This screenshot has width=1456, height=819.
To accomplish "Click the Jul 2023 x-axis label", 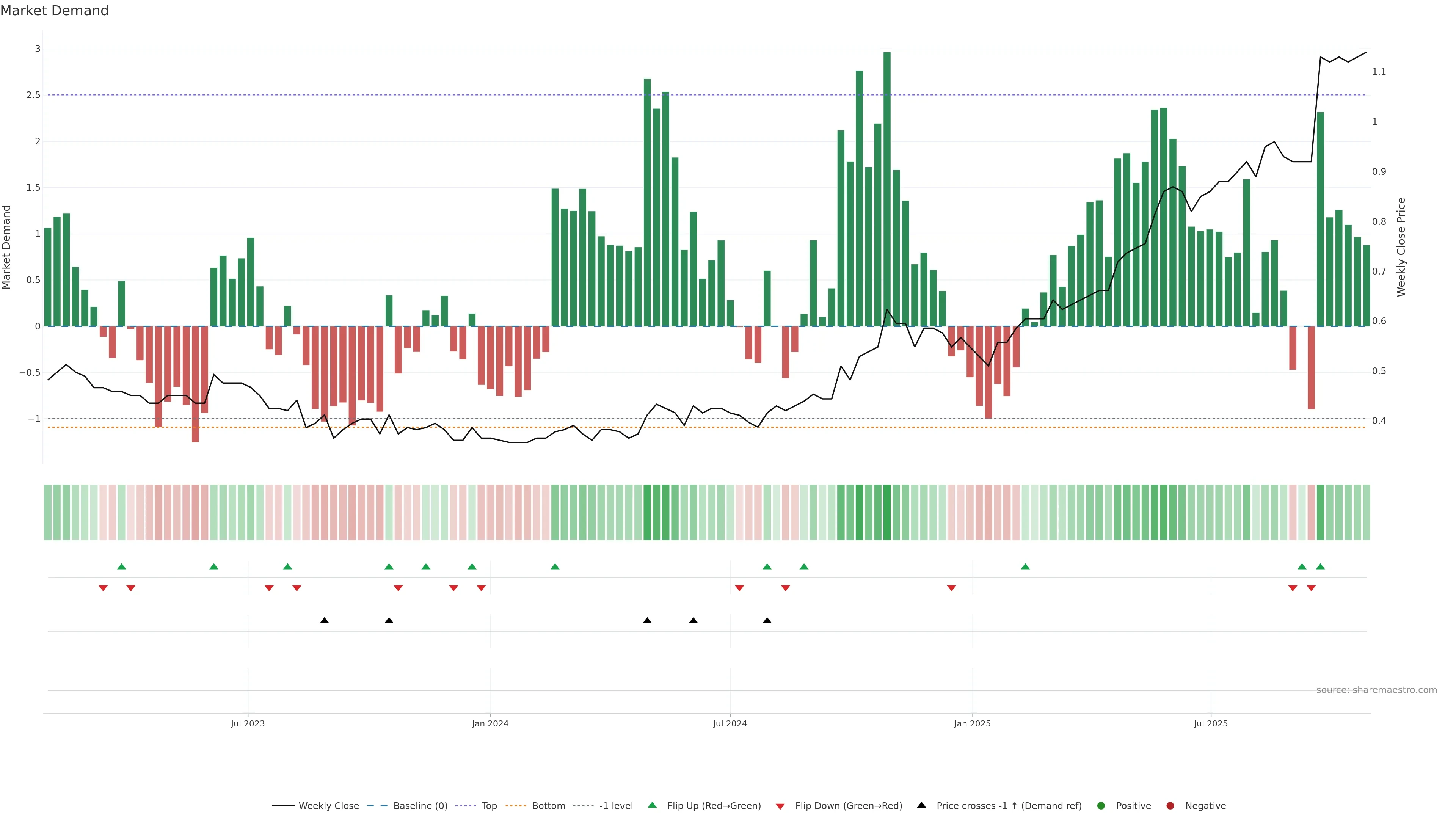I will [248, 723].
